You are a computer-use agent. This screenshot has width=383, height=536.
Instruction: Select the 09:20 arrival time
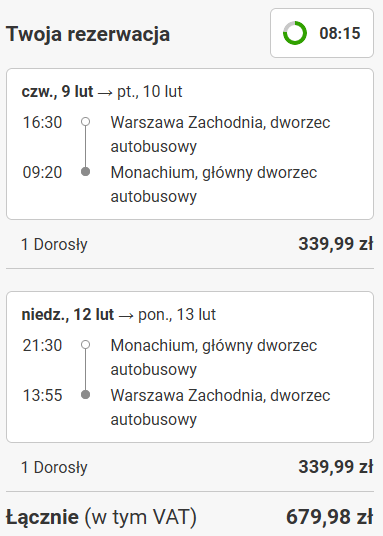[x=42, y=172]
